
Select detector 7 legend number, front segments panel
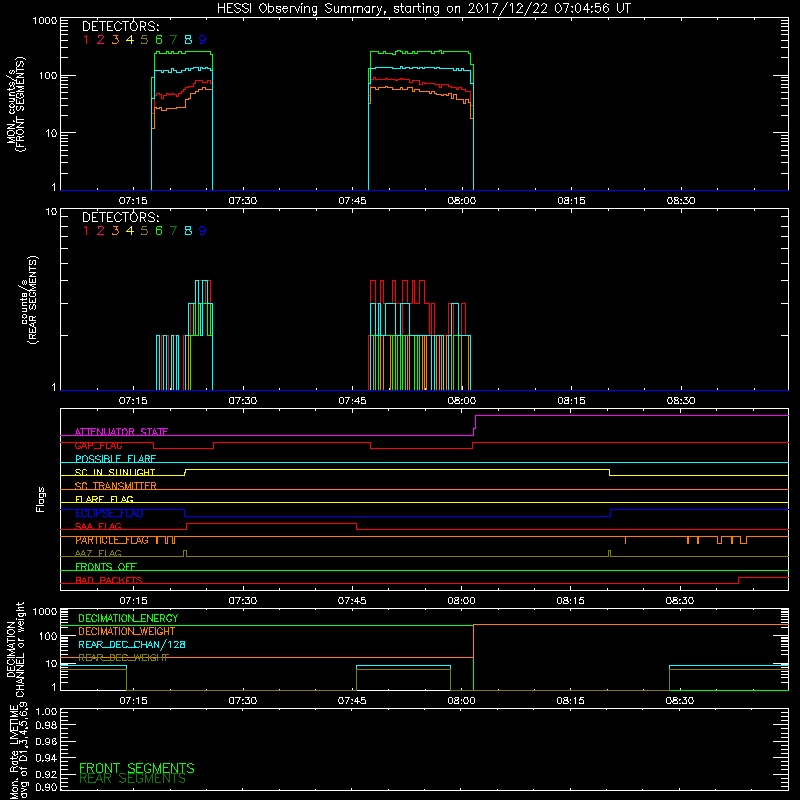[x=173, y=40]
